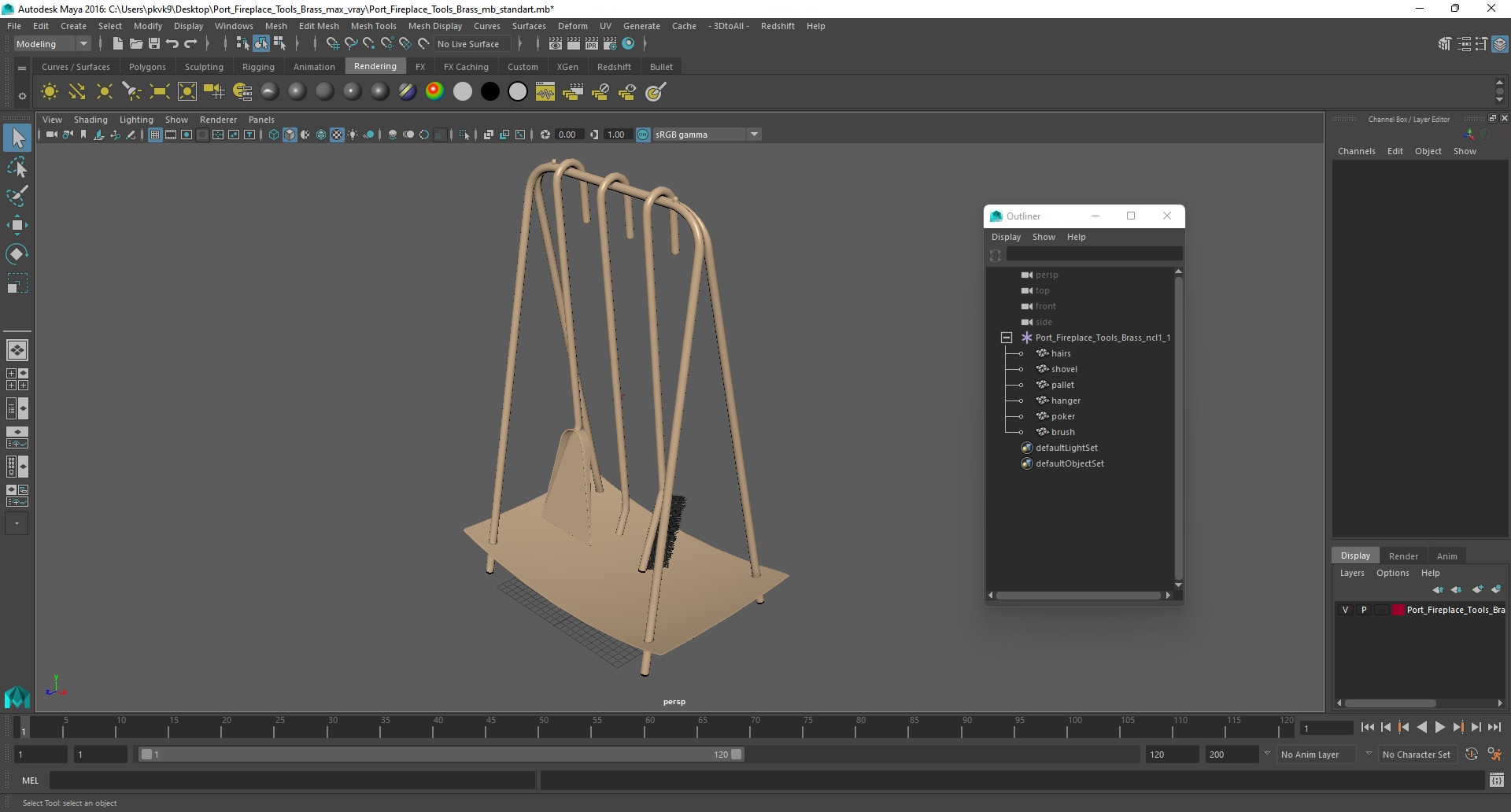Click into the MEL command line field
The image size is (1511, 812).
point(293,781)
